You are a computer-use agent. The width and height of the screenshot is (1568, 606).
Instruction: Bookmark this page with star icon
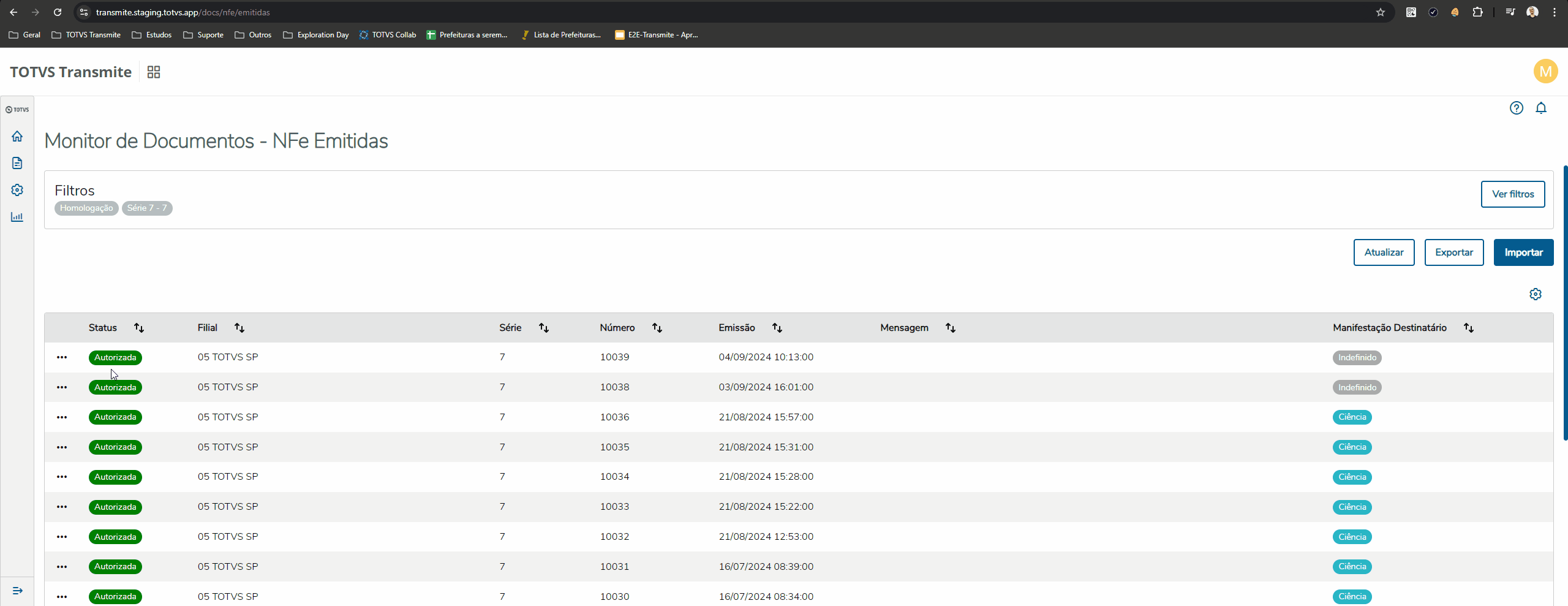(x=1381, y=12)
